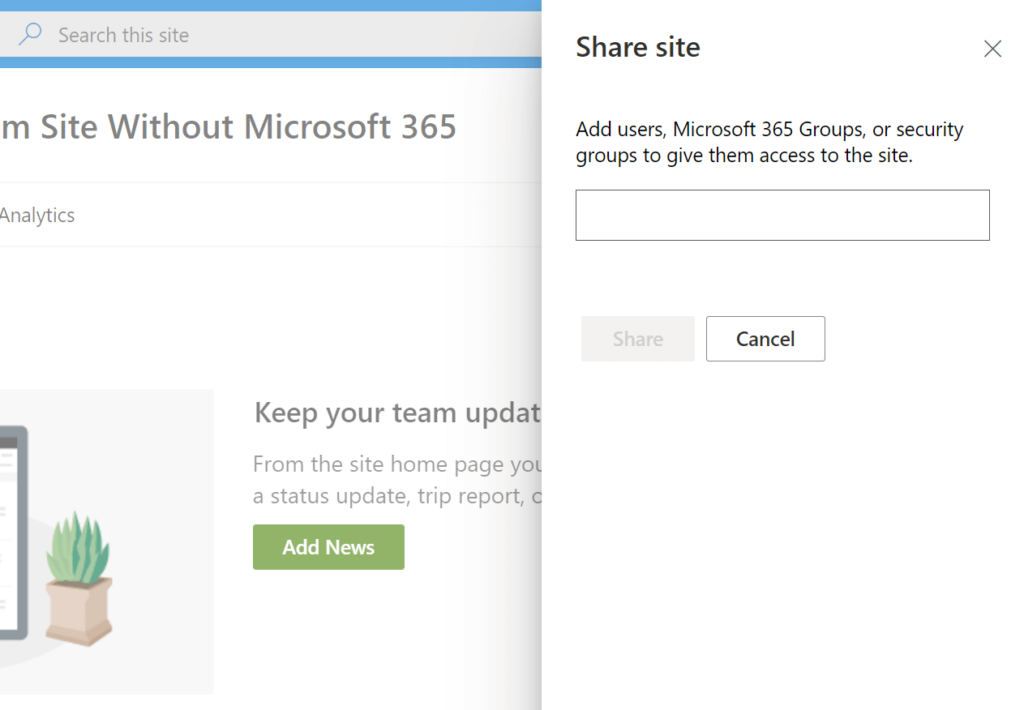Click text starting From the site home page
Viewport: 1024px width, 710px height.
[397, 464]
